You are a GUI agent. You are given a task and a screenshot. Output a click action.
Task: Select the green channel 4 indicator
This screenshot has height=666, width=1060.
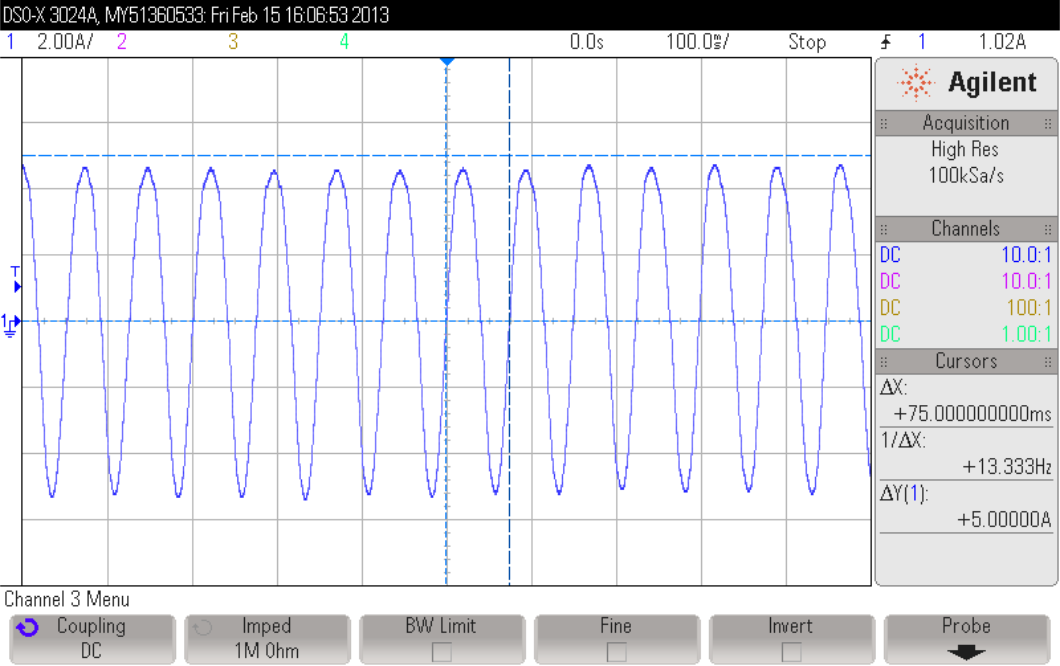(x=344, y=42)
